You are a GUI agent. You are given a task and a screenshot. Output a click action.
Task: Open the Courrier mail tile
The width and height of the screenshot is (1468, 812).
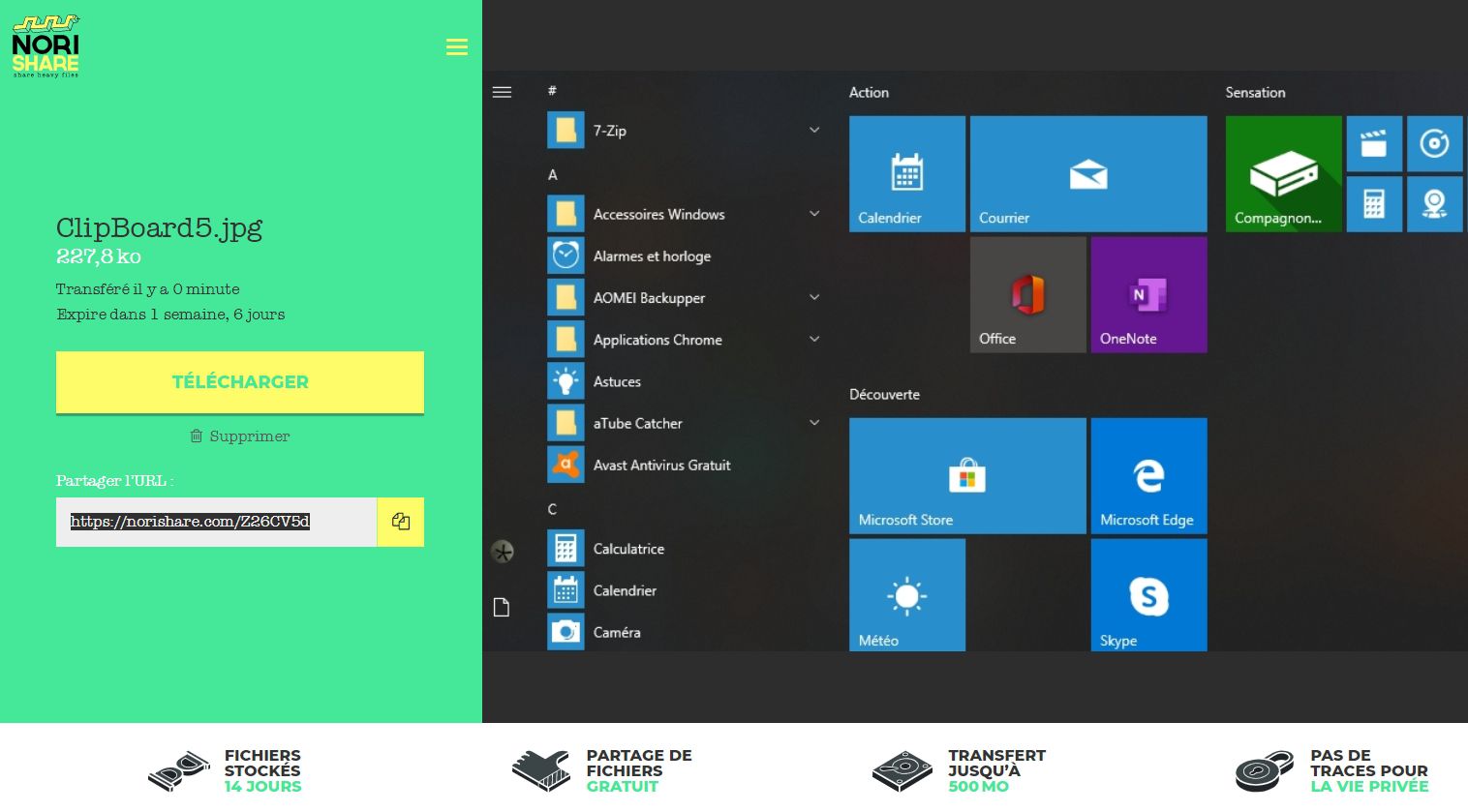[1088, 174]
